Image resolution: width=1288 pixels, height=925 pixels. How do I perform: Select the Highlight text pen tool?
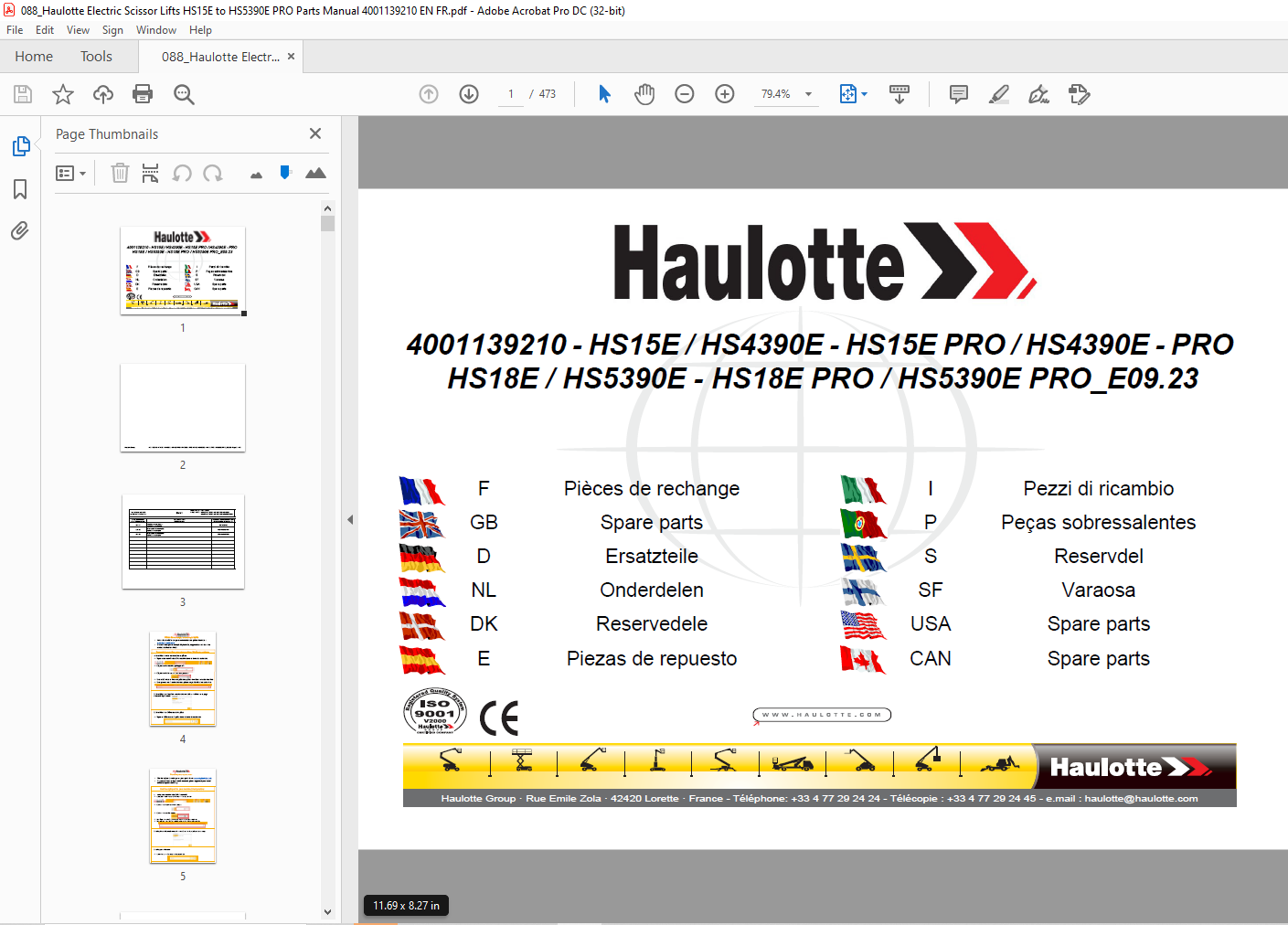[x=999, y=94]
